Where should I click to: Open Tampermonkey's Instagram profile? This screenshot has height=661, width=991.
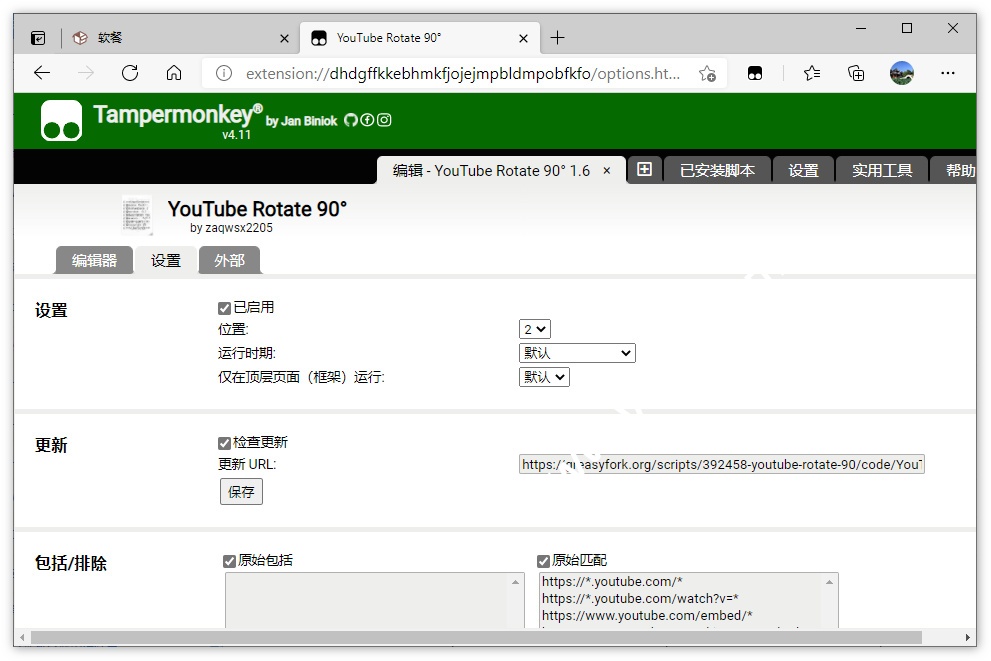(384, 119)
